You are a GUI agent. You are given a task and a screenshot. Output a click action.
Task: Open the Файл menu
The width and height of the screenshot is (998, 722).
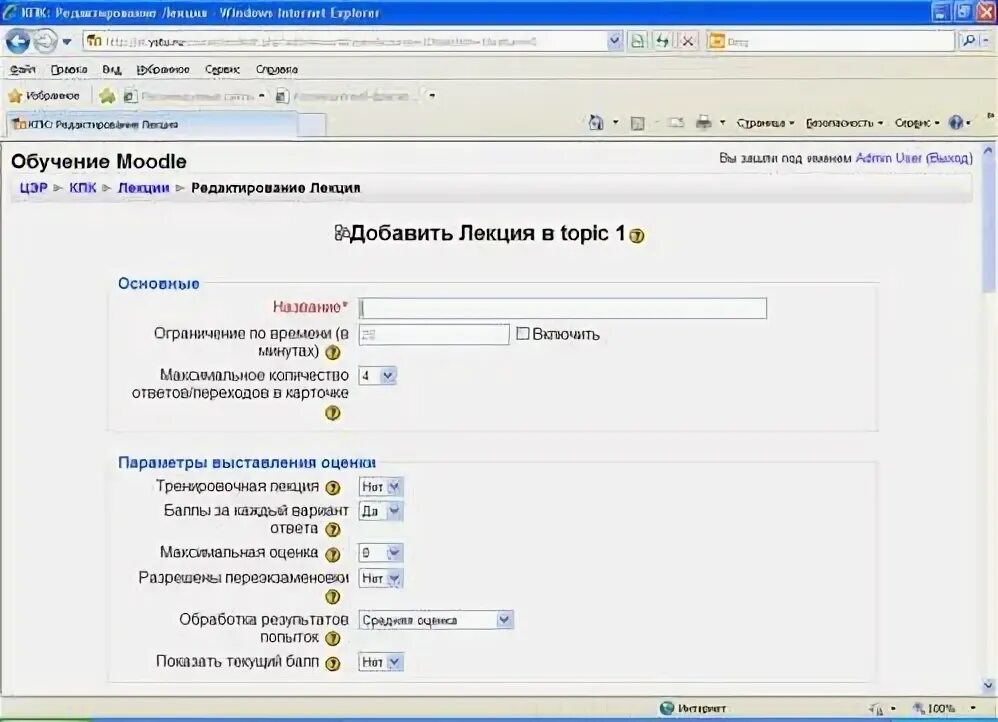pyautogui.click(x=22, y=69)
